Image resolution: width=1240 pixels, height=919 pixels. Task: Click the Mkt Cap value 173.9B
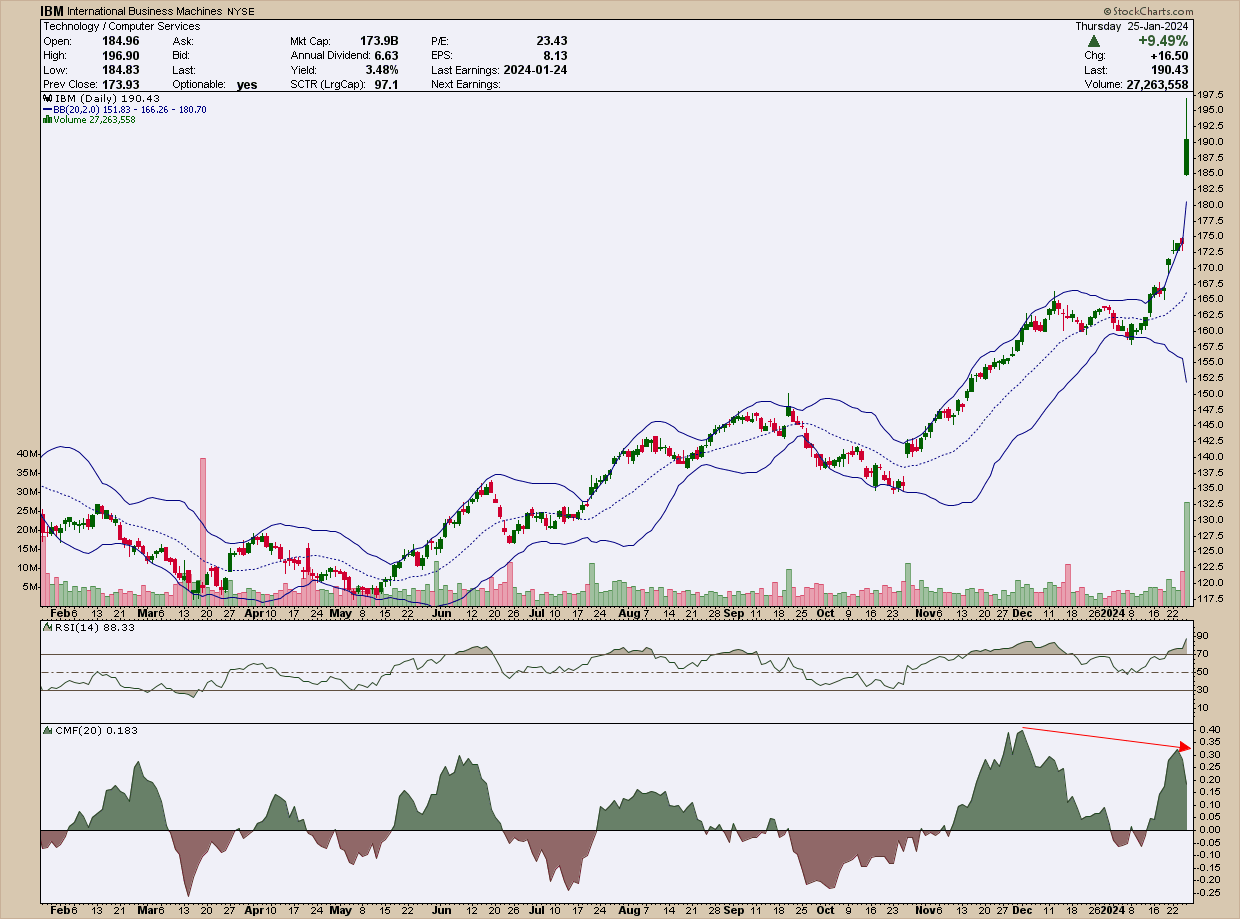click(x=379, y=41)
